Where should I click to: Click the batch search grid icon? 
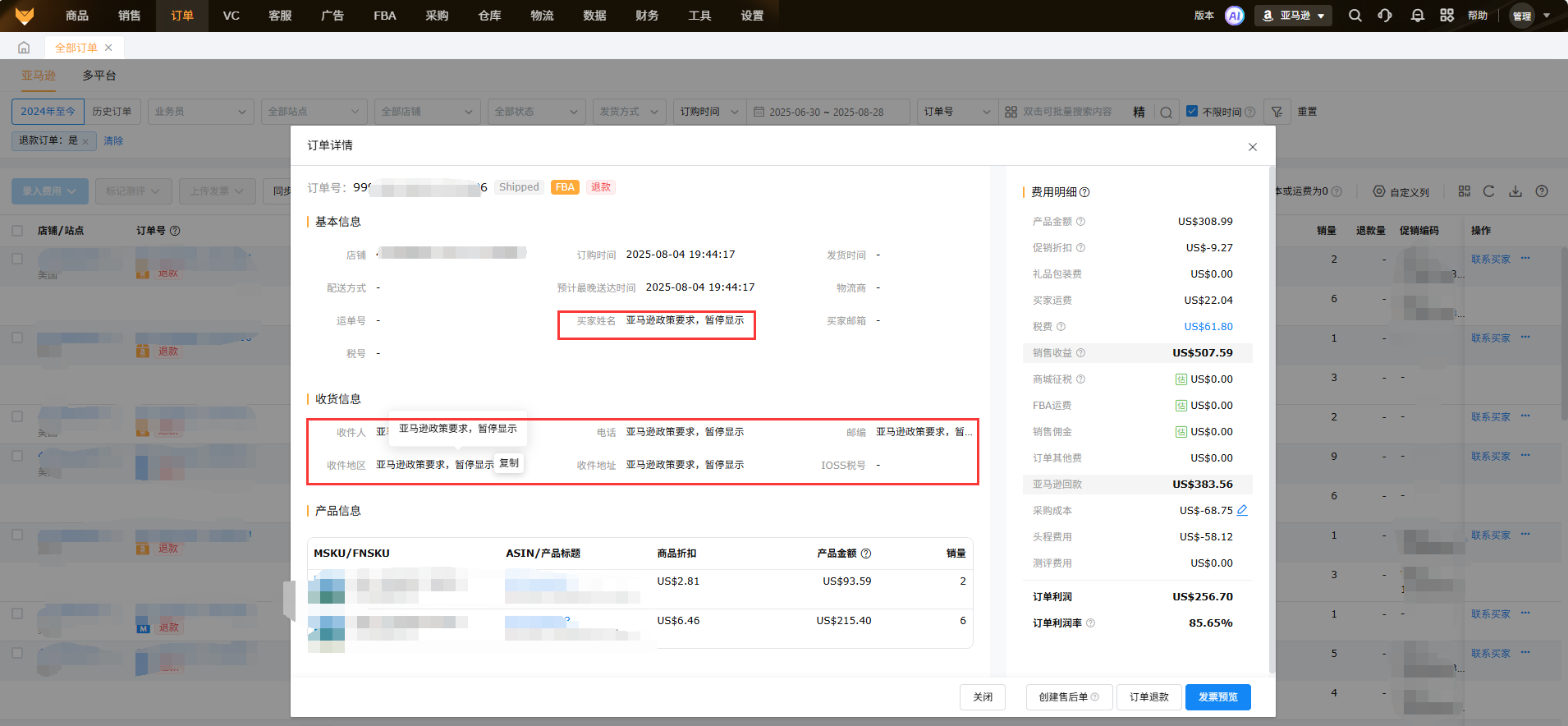pyautogui.click(x=1011, y=112)
